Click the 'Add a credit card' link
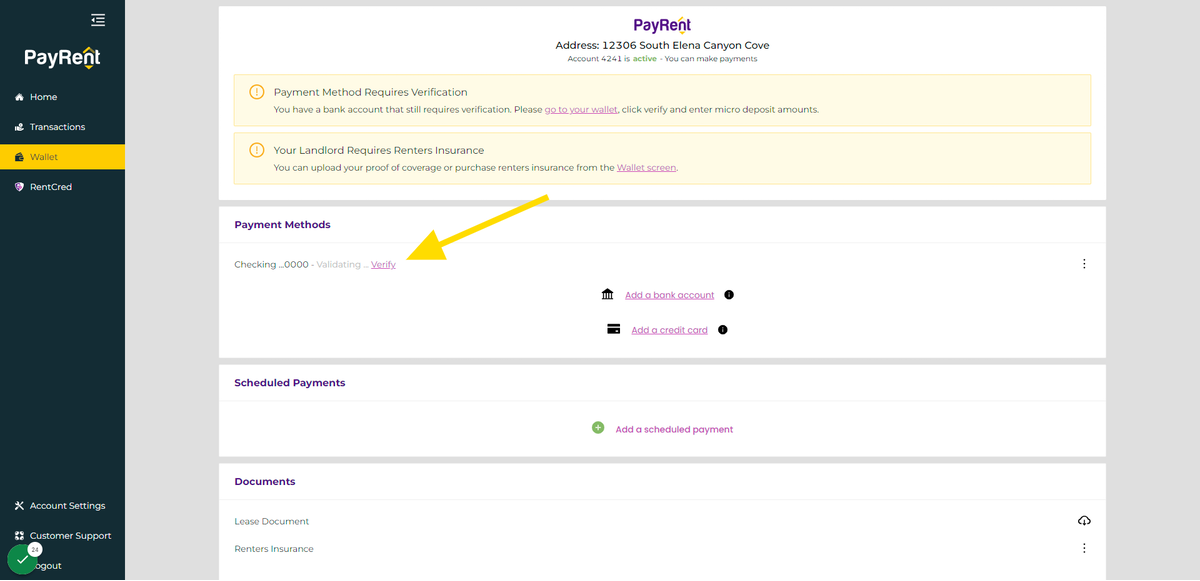The width and height of the screenshot is (1200, 581). (x=669, y=330)
